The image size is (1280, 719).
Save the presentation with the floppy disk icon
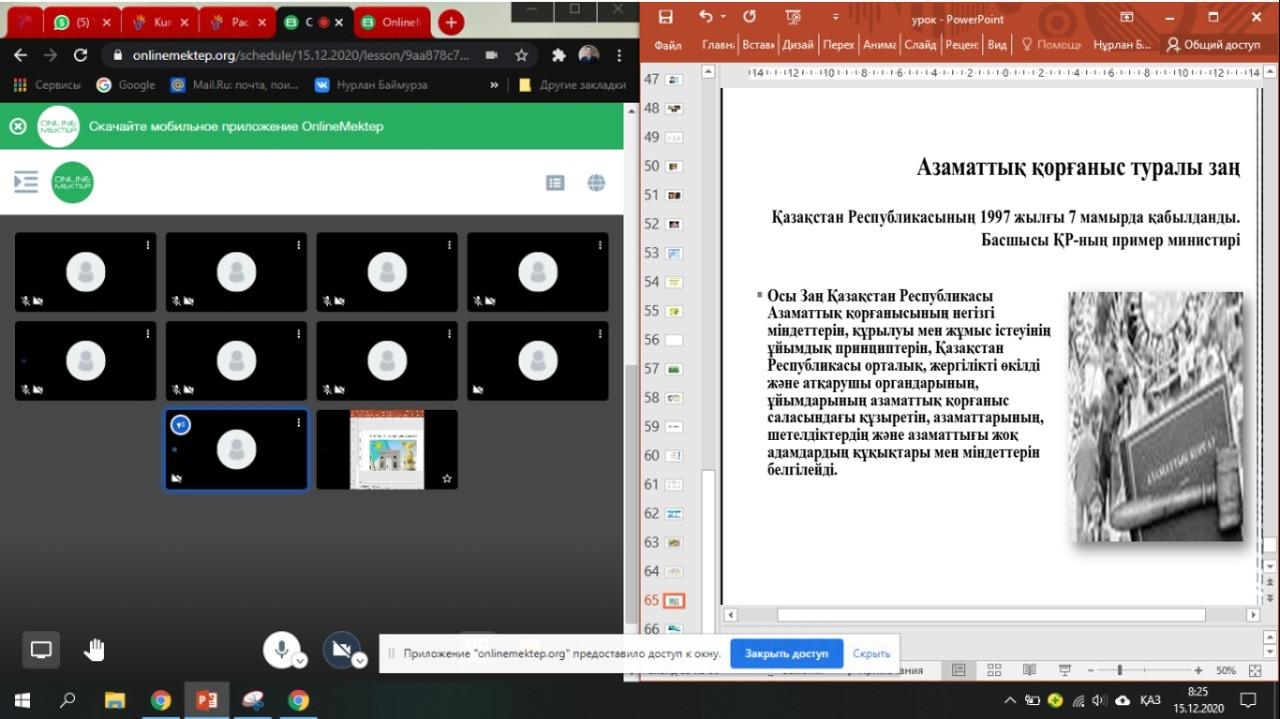pos(666,17)
